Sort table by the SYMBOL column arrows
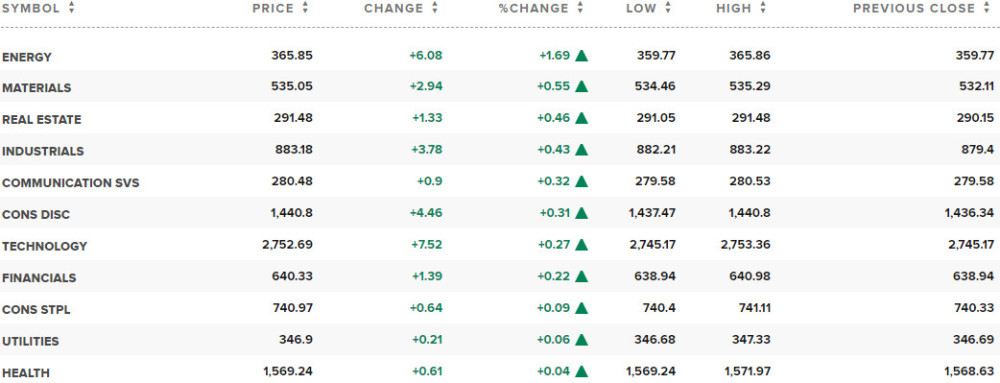Image resolution: width=1000 pixels, height=383 pixels. click(x=71, y=8)
